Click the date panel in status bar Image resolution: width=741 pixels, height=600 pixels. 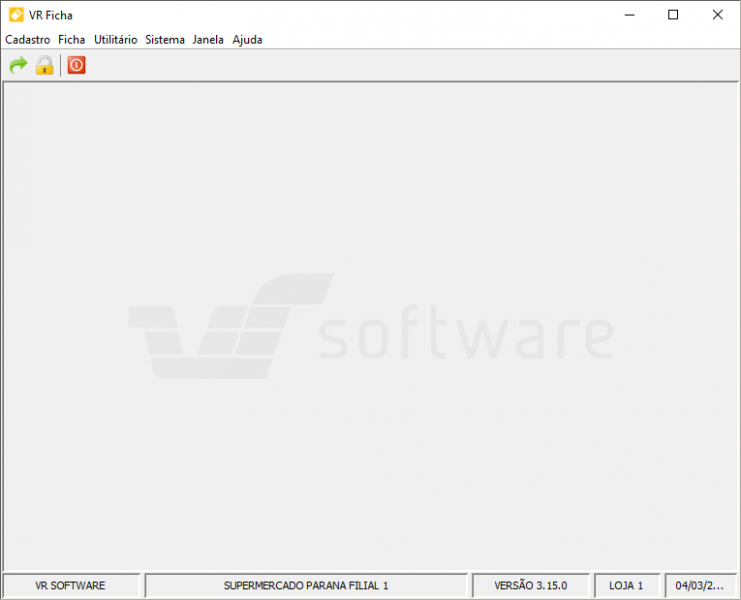[699, 585]
